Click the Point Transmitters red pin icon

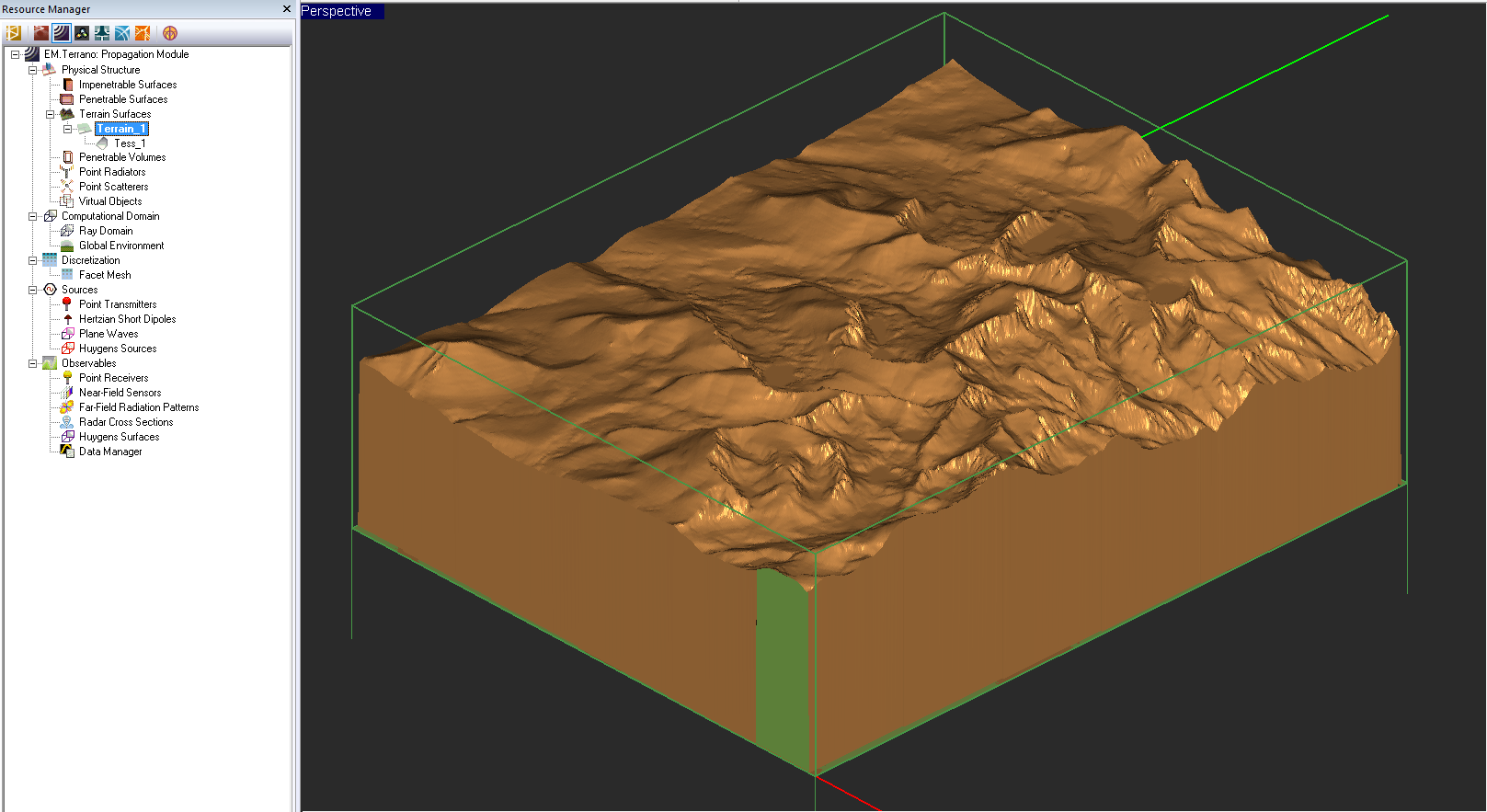67,304
